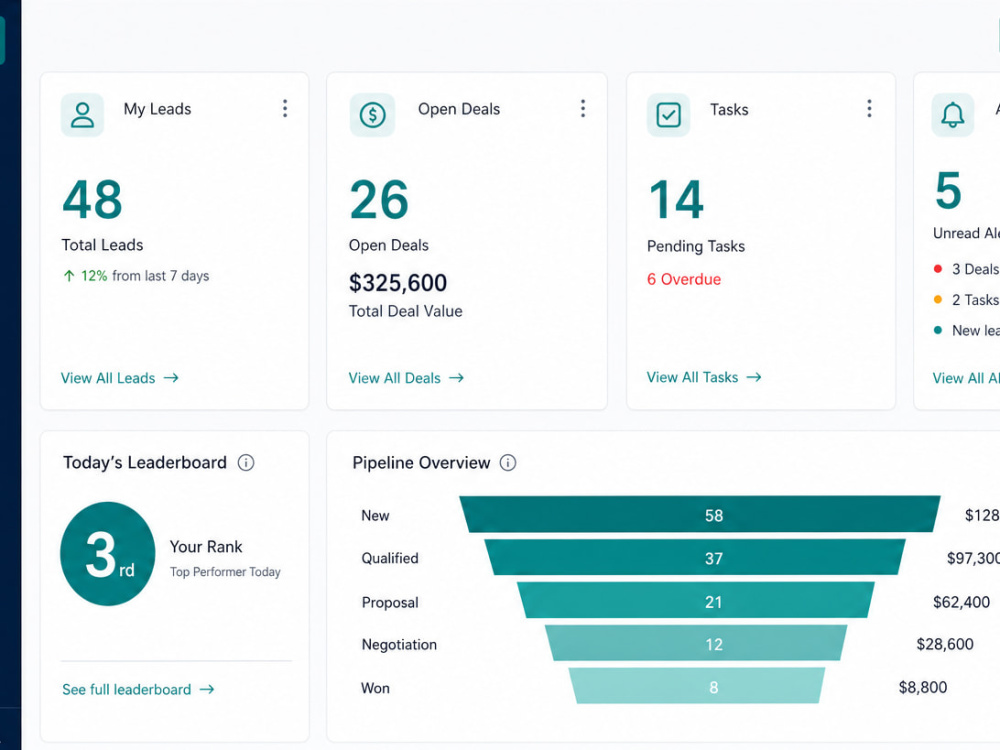The width and height of the screenshot is (1000, 750).
Task: Open View All Tasks link
Action: tap(704, 377)
